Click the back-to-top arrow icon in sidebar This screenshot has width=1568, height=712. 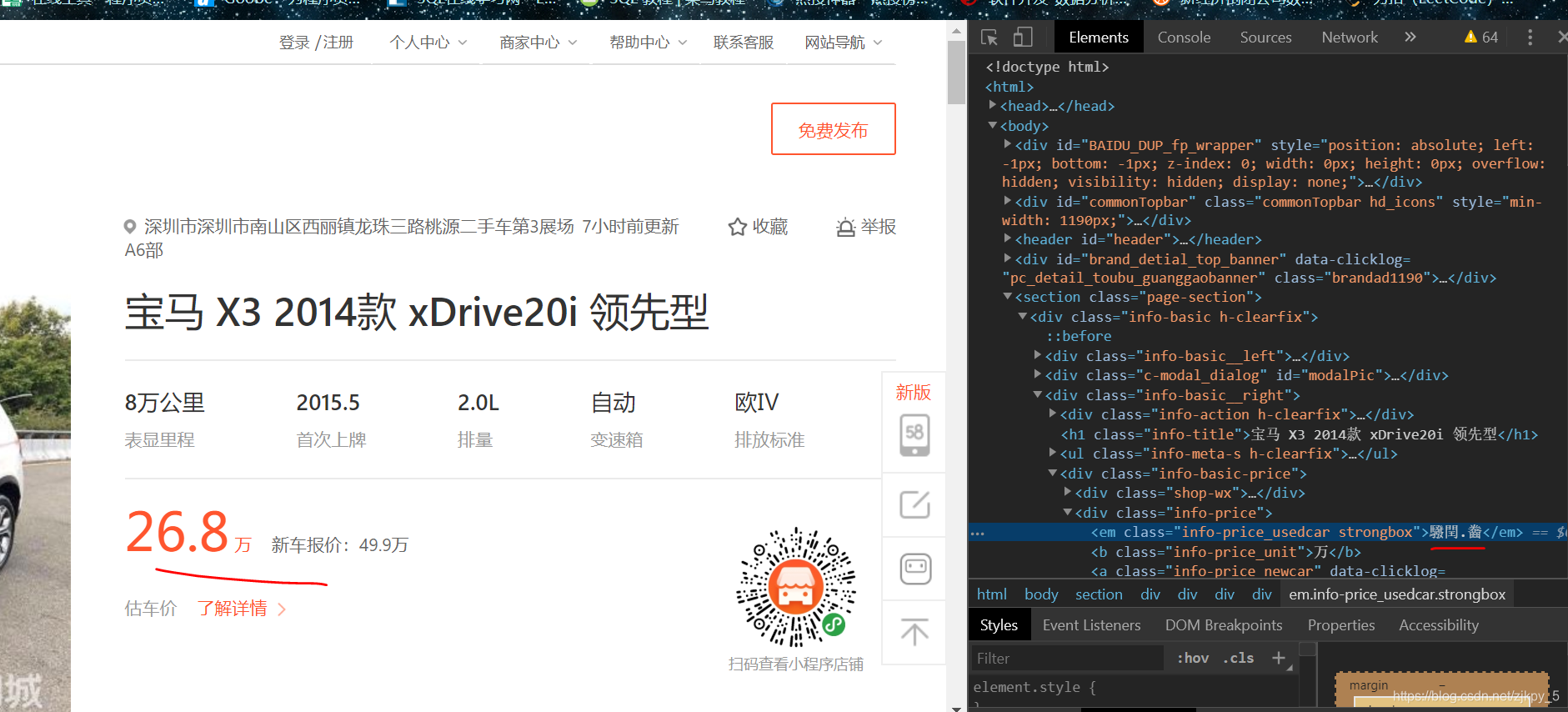tap(914, 632)
